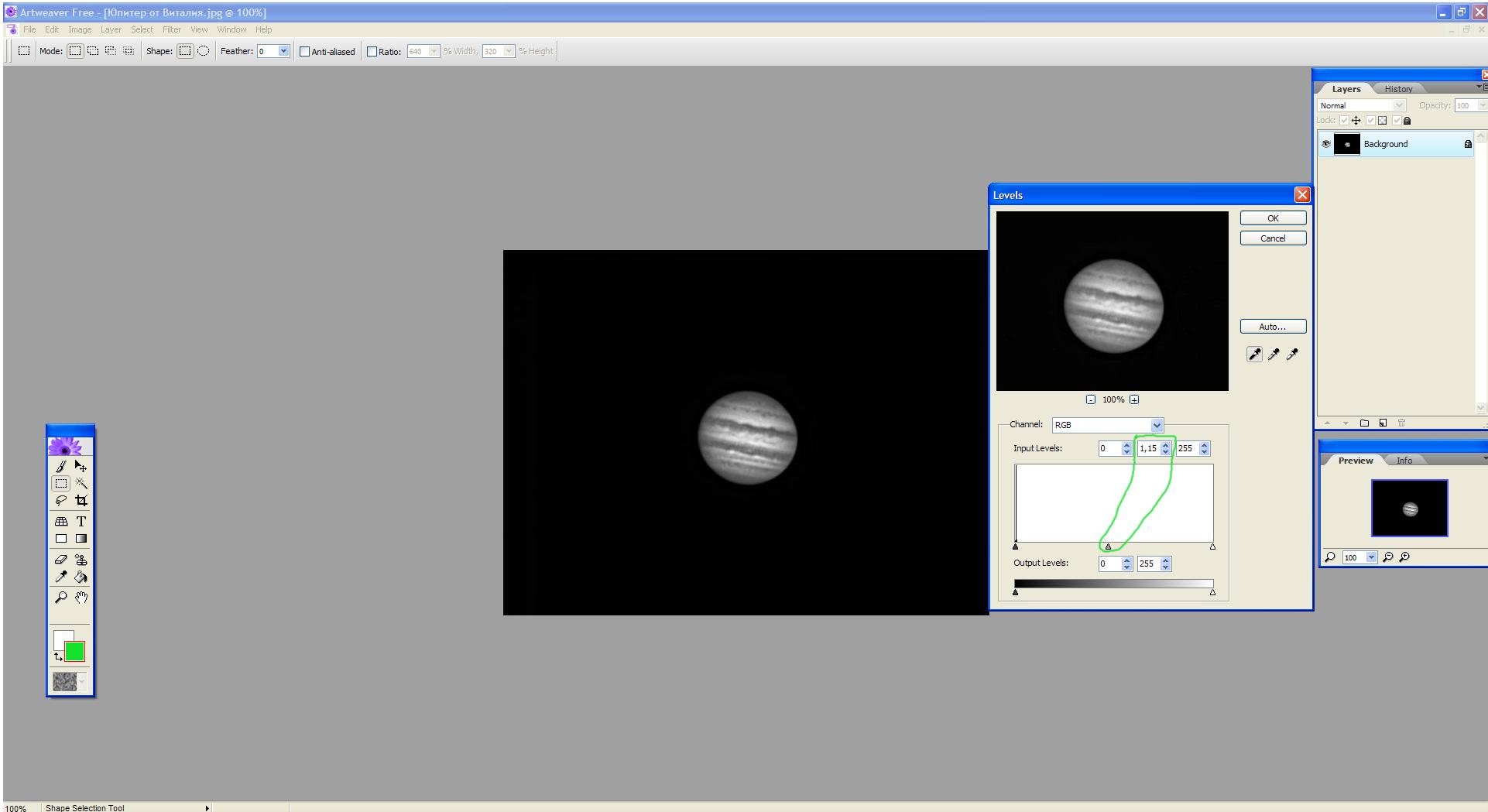Hide the Background layer using eye icon

[1325, 144]
